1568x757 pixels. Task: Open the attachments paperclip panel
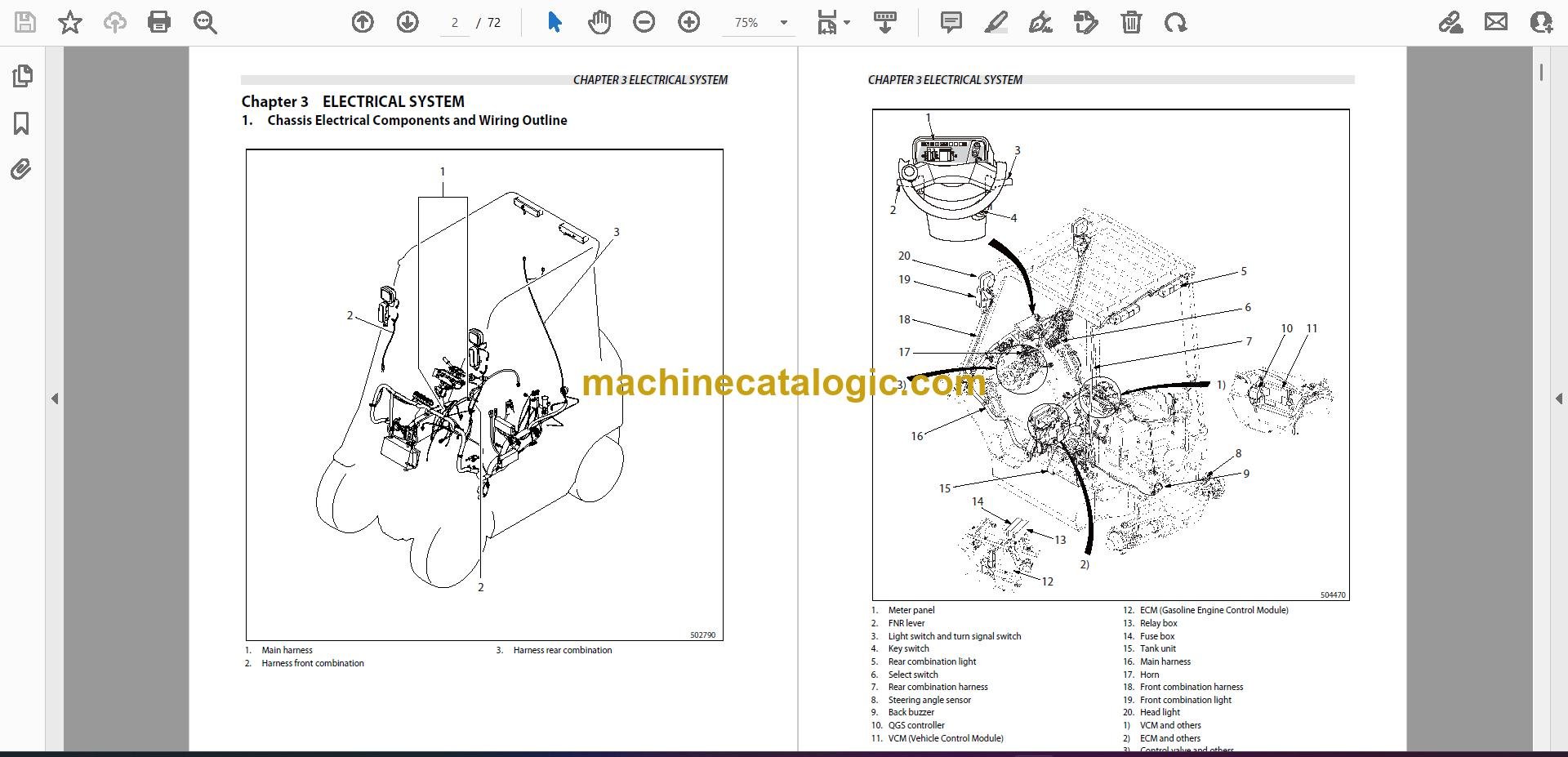pyautogui.click(x=22, y=170)
